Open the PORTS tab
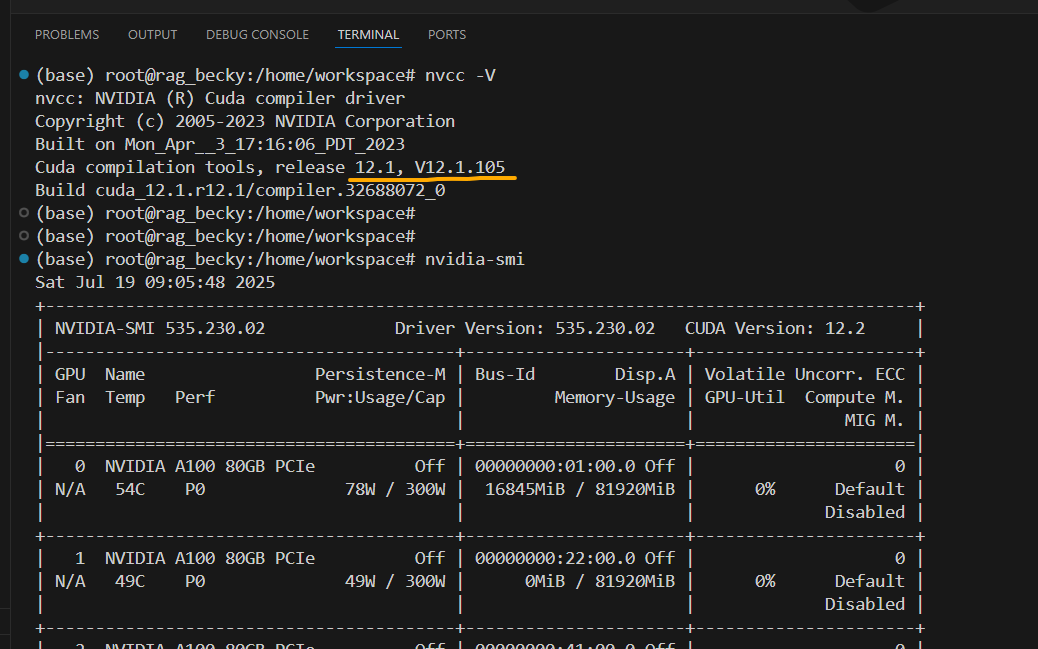Image resolution: width=1038 pixels, height=649 pixels. click(x=447, y=34)
